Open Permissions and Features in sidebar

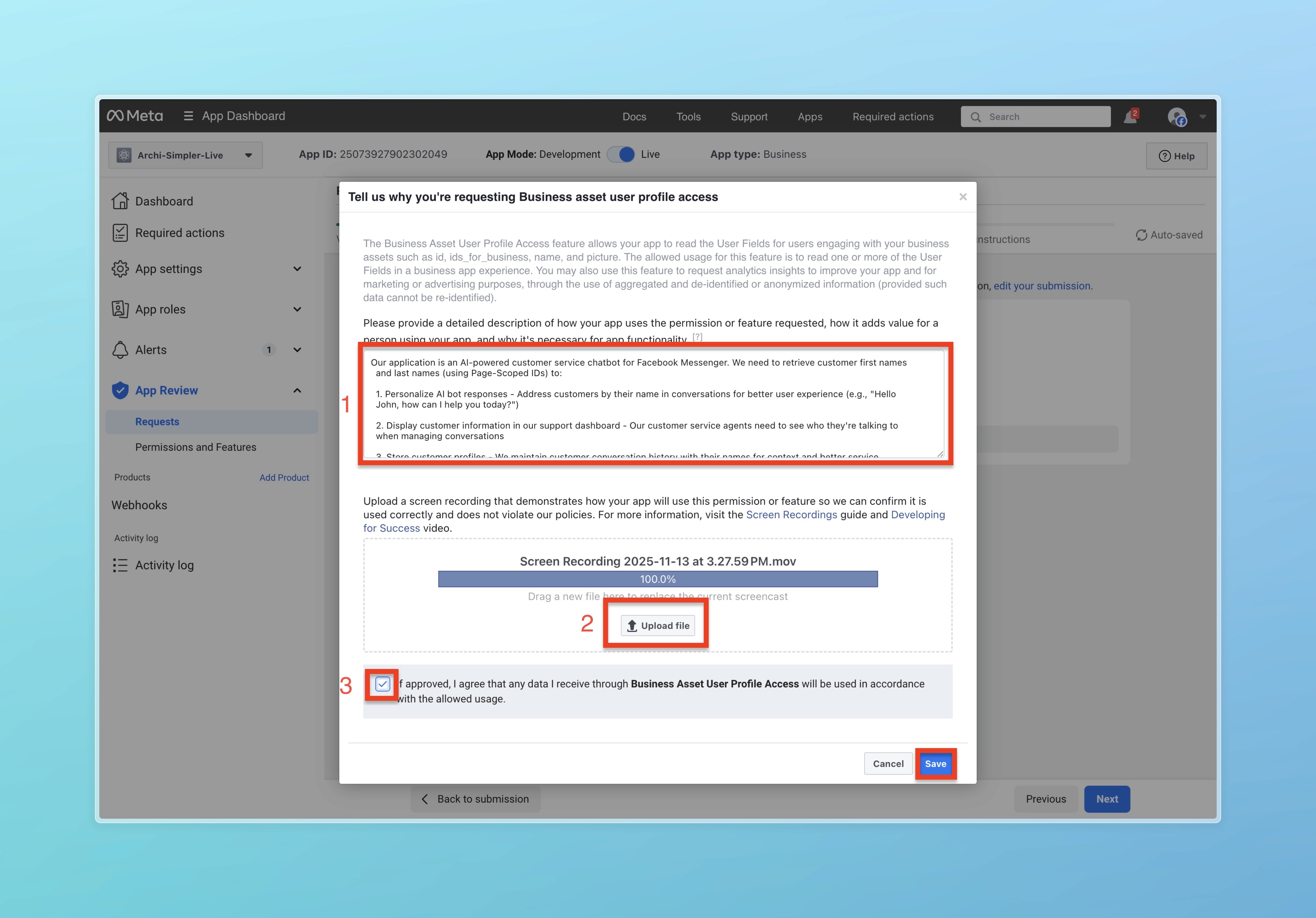coord(196,447)
